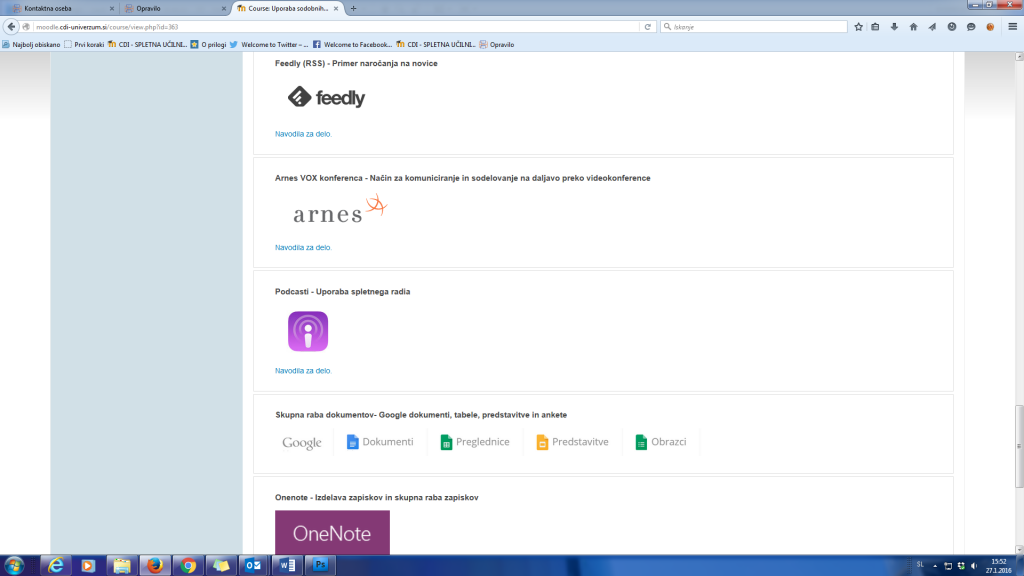
Task: Click the Feedly logo image
Action: tap(326, 97)
